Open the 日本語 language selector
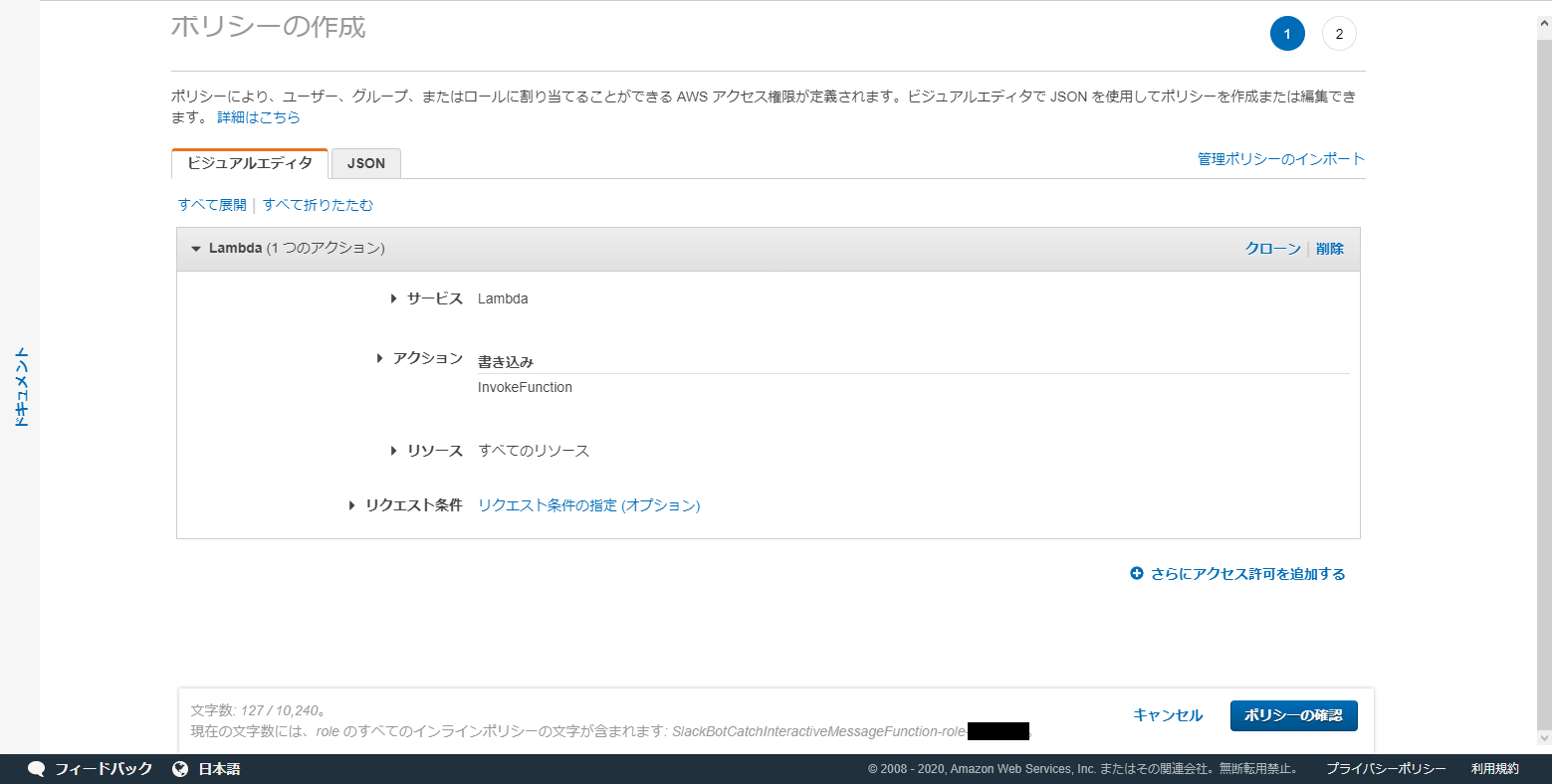The image size is (1552, 784). click(x=219, y=769)
